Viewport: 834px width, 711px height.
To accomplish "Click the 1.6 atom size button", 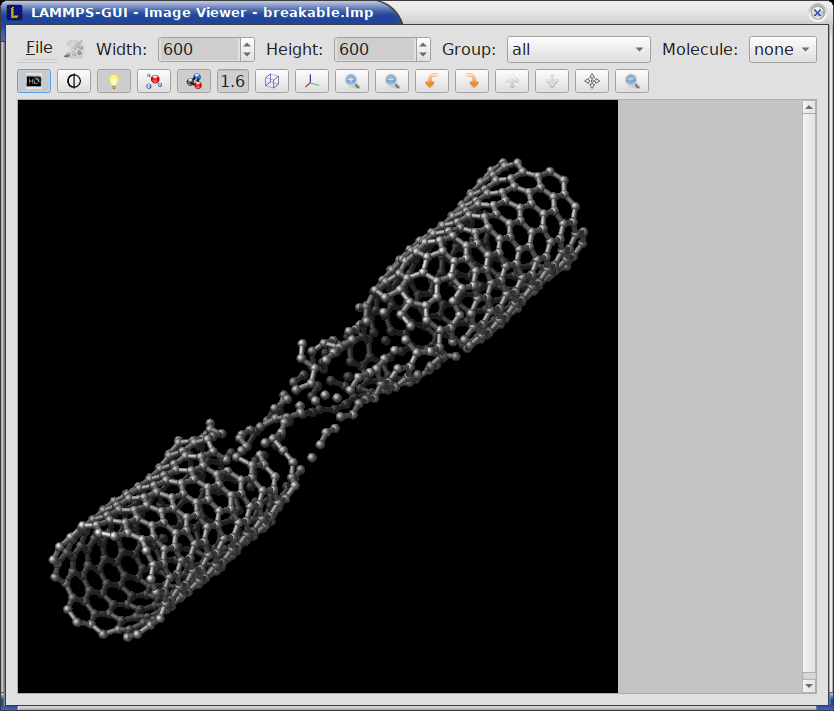I will (233, 81).
